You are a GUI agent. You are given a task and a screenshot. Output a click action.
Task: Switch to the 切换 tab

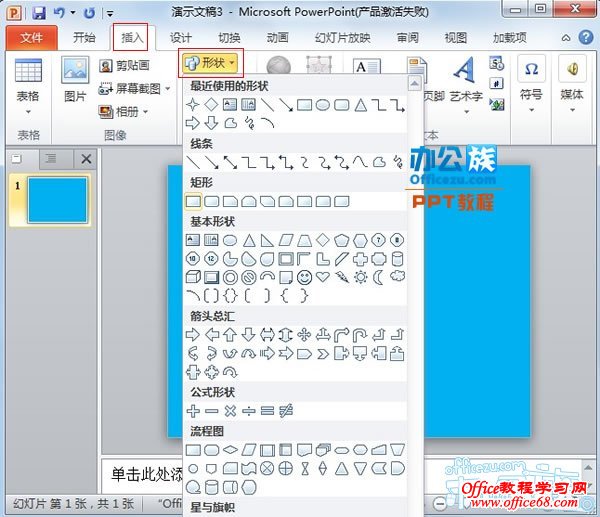(x=229, y=38)
